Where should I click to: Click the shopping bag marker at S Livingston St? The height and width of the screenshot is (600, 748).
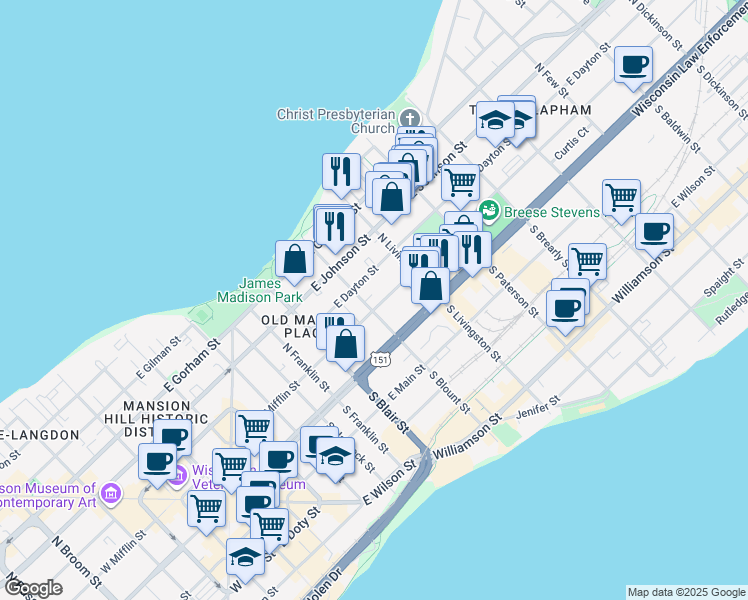click(x=430, y=287)
